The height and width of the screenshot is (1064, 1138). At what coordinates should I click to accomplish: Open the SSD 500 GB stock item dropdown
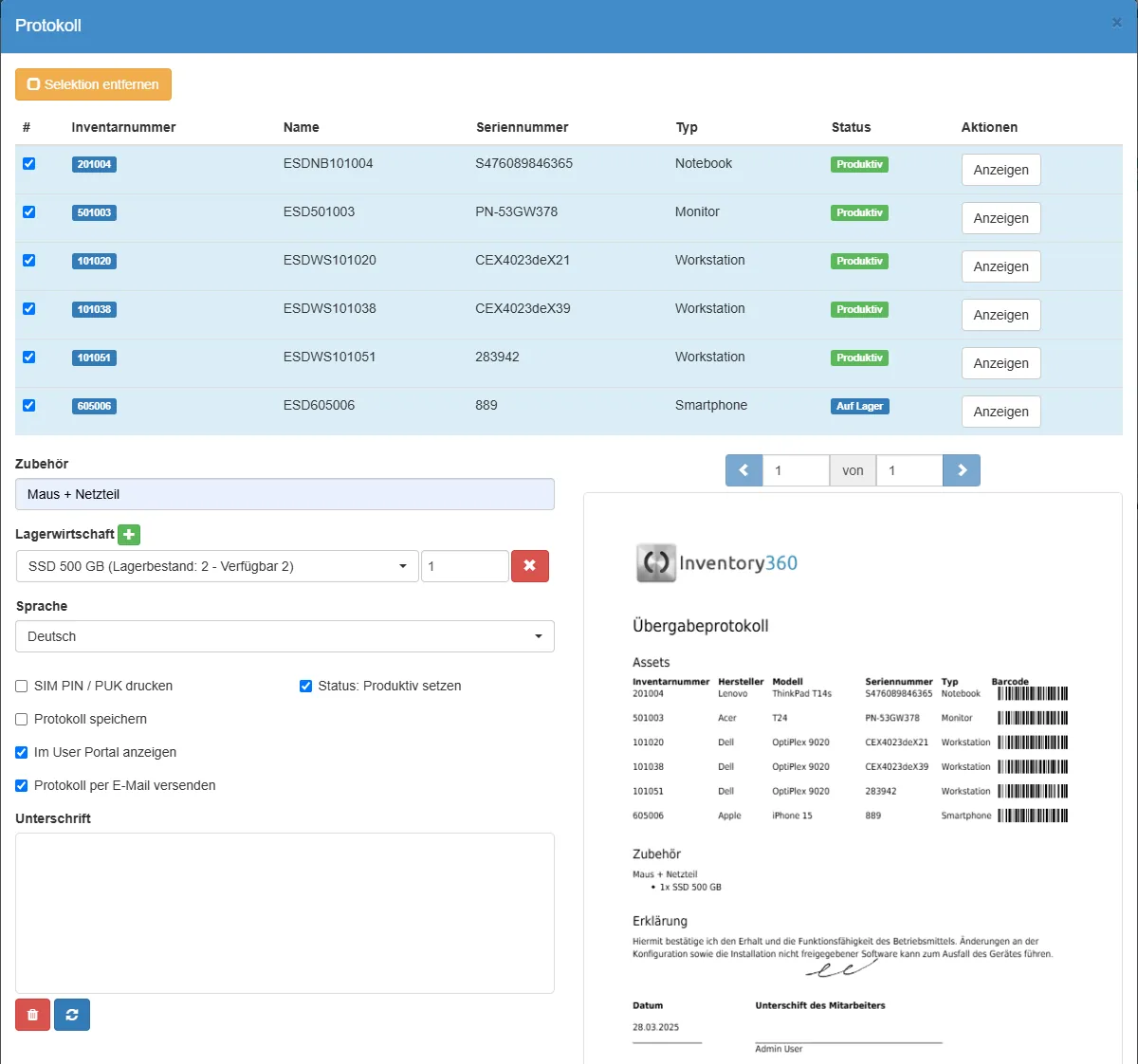coord(217,566)
